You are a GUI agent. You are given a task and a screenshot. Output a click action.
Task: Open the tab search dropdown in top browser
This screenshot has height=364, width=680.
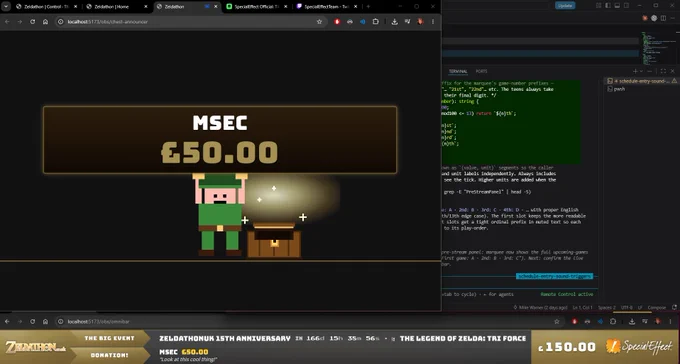[x=6, y=7]
